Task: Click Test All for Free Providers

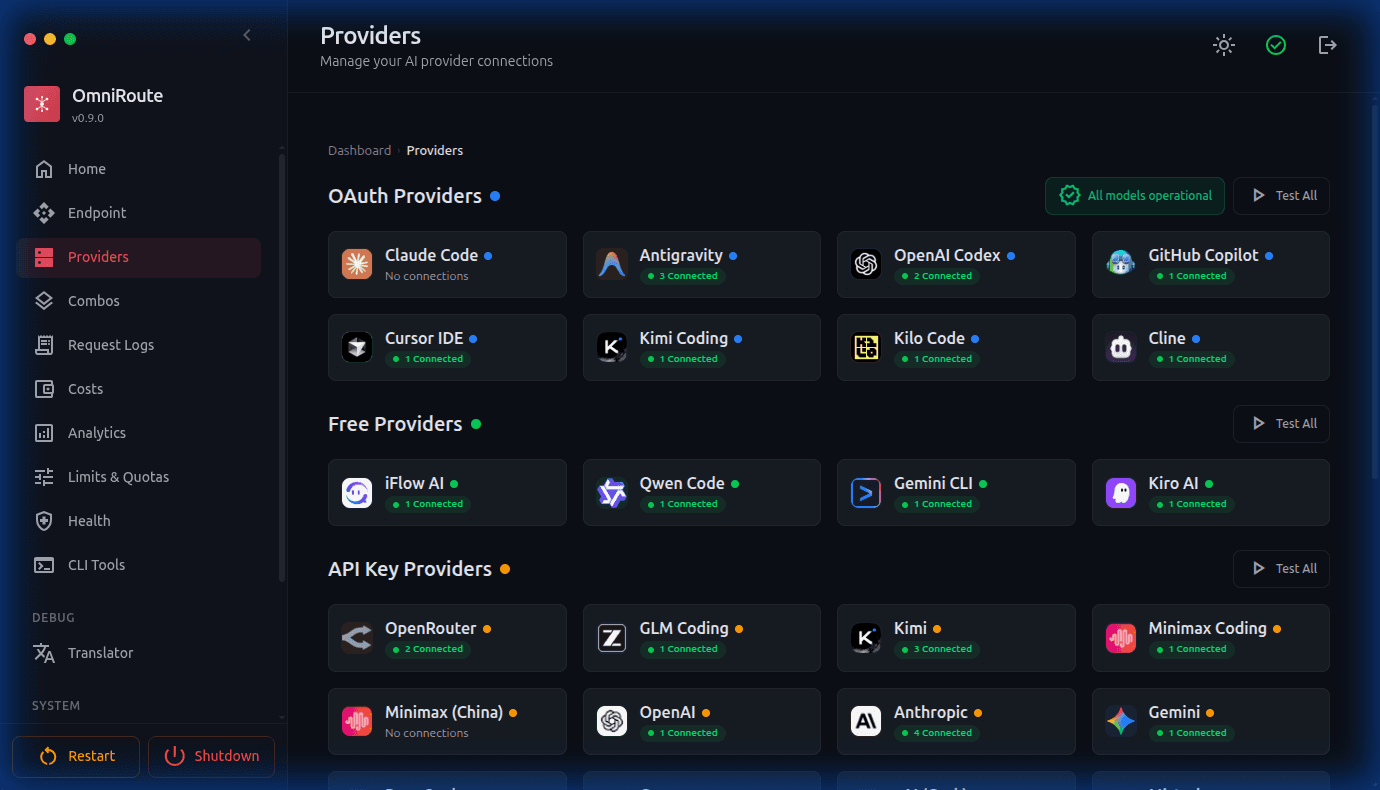Action: coord(1281,424)
